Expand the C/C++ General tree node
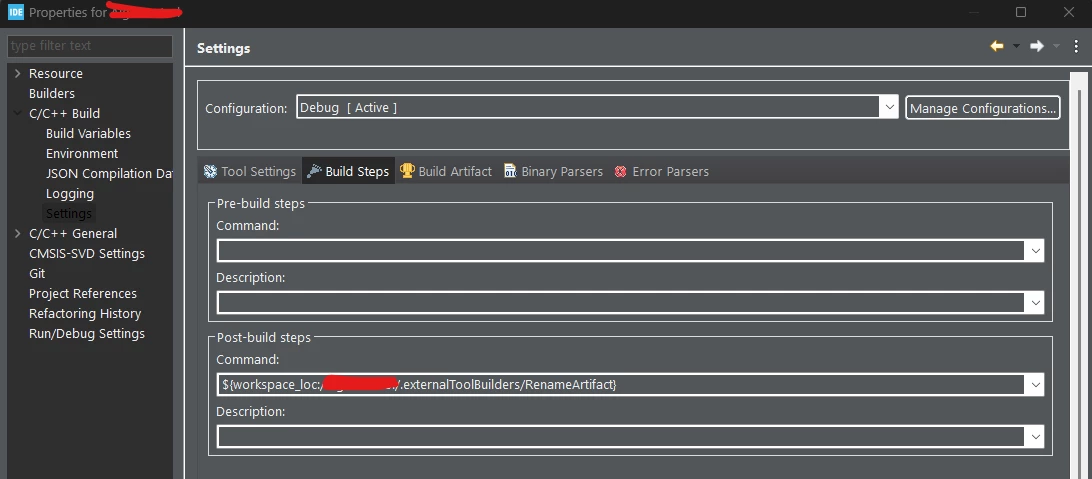This screenshot has height=479, width=1092. [17, 233]
